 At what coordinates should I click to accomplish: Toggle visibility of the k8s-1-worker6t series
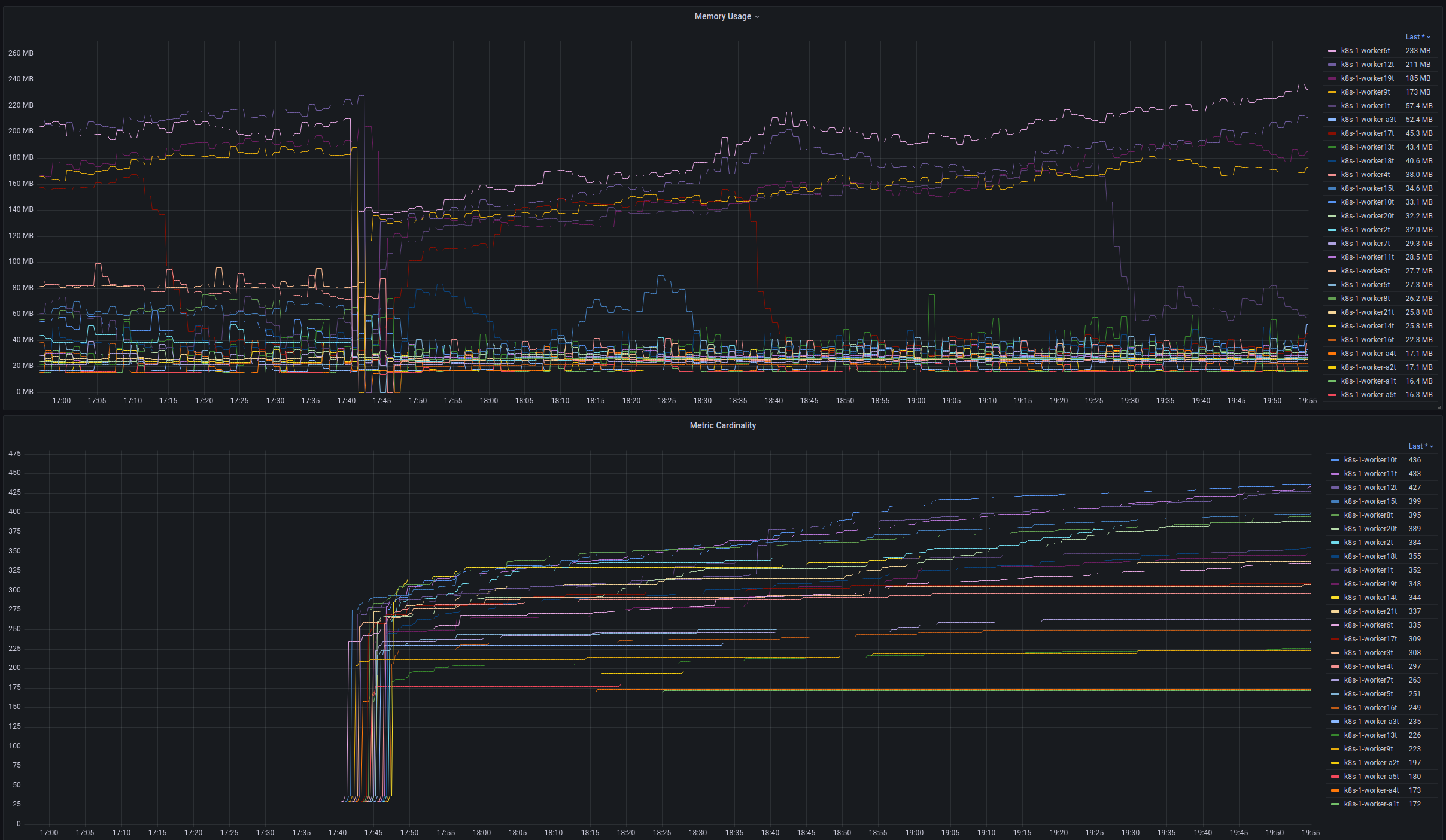pos(1365,50)
